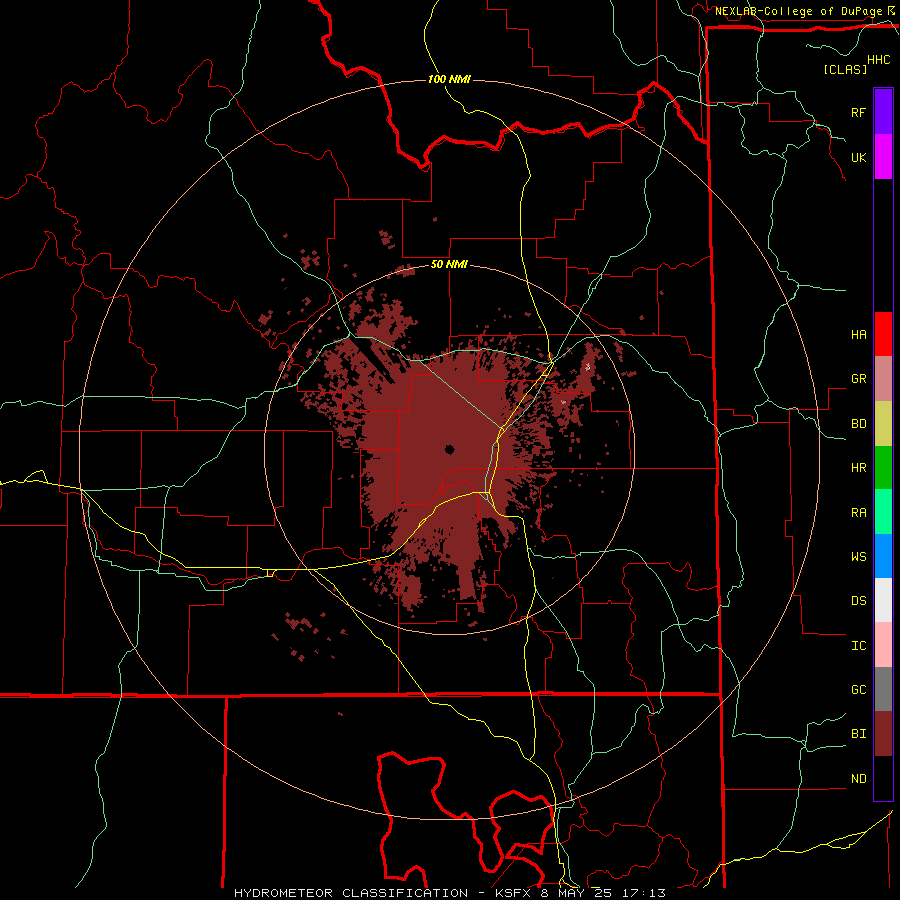Click the ND black legend color block

pos(883,778)
